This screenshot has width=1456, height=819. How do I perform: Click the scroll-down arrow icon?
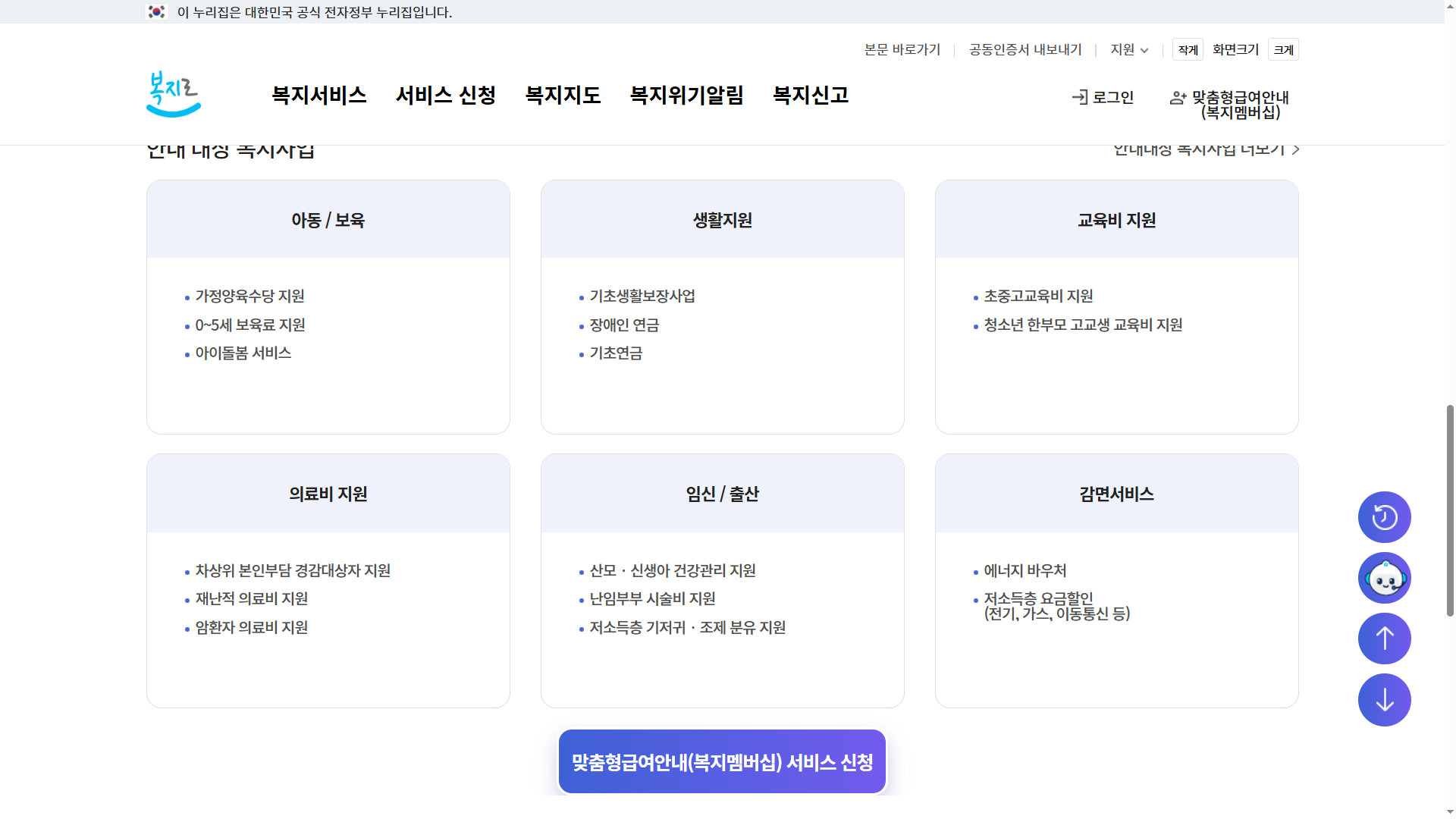pos(1384,699)
